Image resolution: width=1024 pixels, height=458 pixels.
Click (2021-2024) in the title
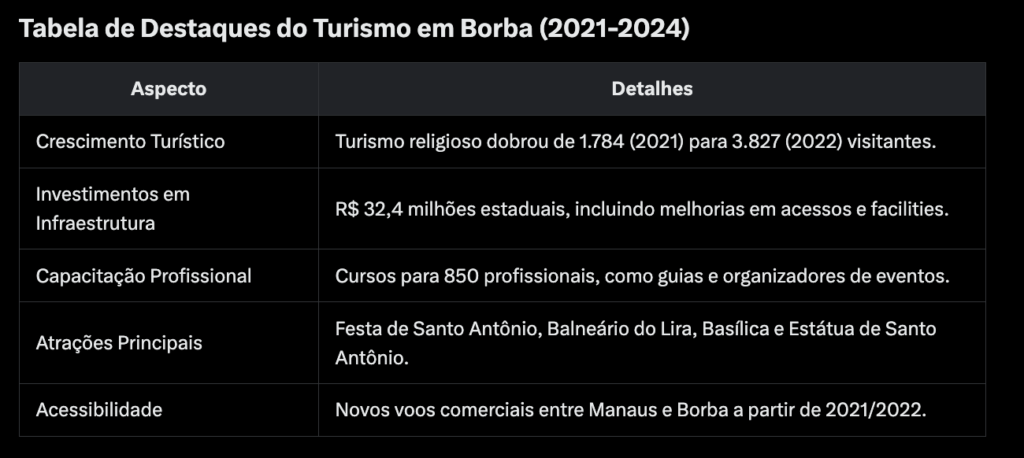click(613, 28)
